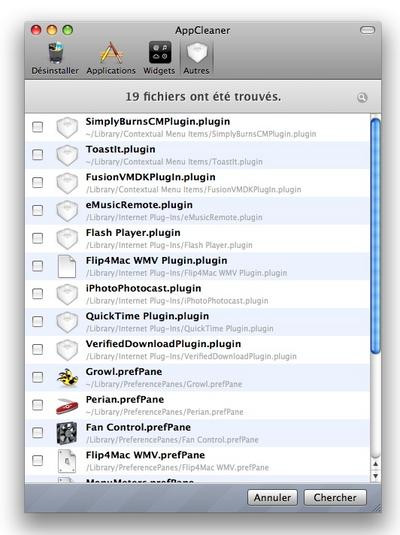Click the magnifier search icon in status bar
400x535 pixels.
[x=362, y=98]
